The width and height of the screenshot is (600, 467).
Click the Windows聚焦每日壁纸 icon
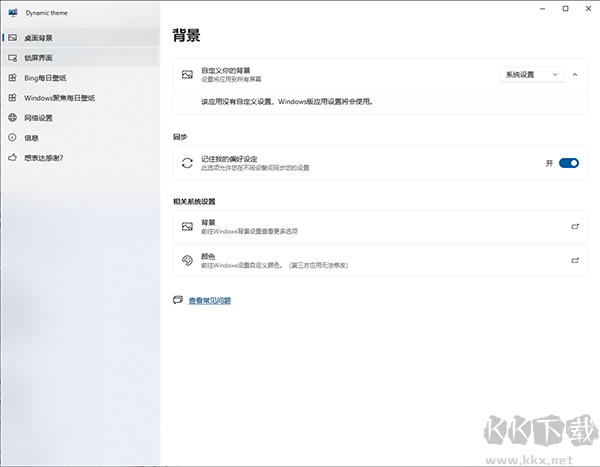point(13,98)
